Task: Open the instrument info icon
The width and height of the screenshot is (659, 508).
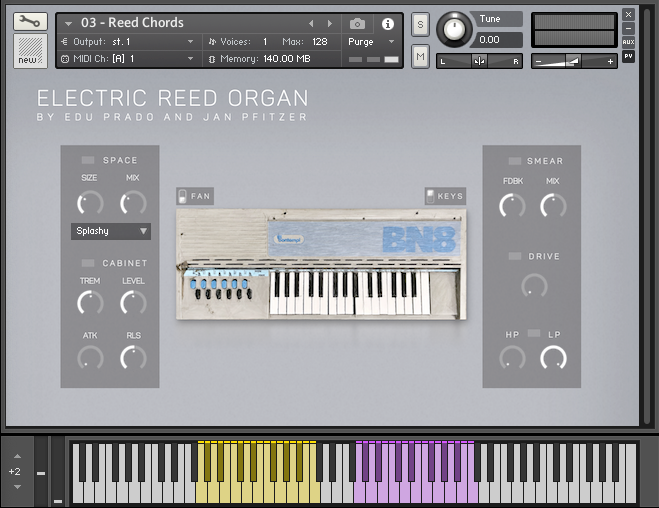Action: [x=388, y=23]
